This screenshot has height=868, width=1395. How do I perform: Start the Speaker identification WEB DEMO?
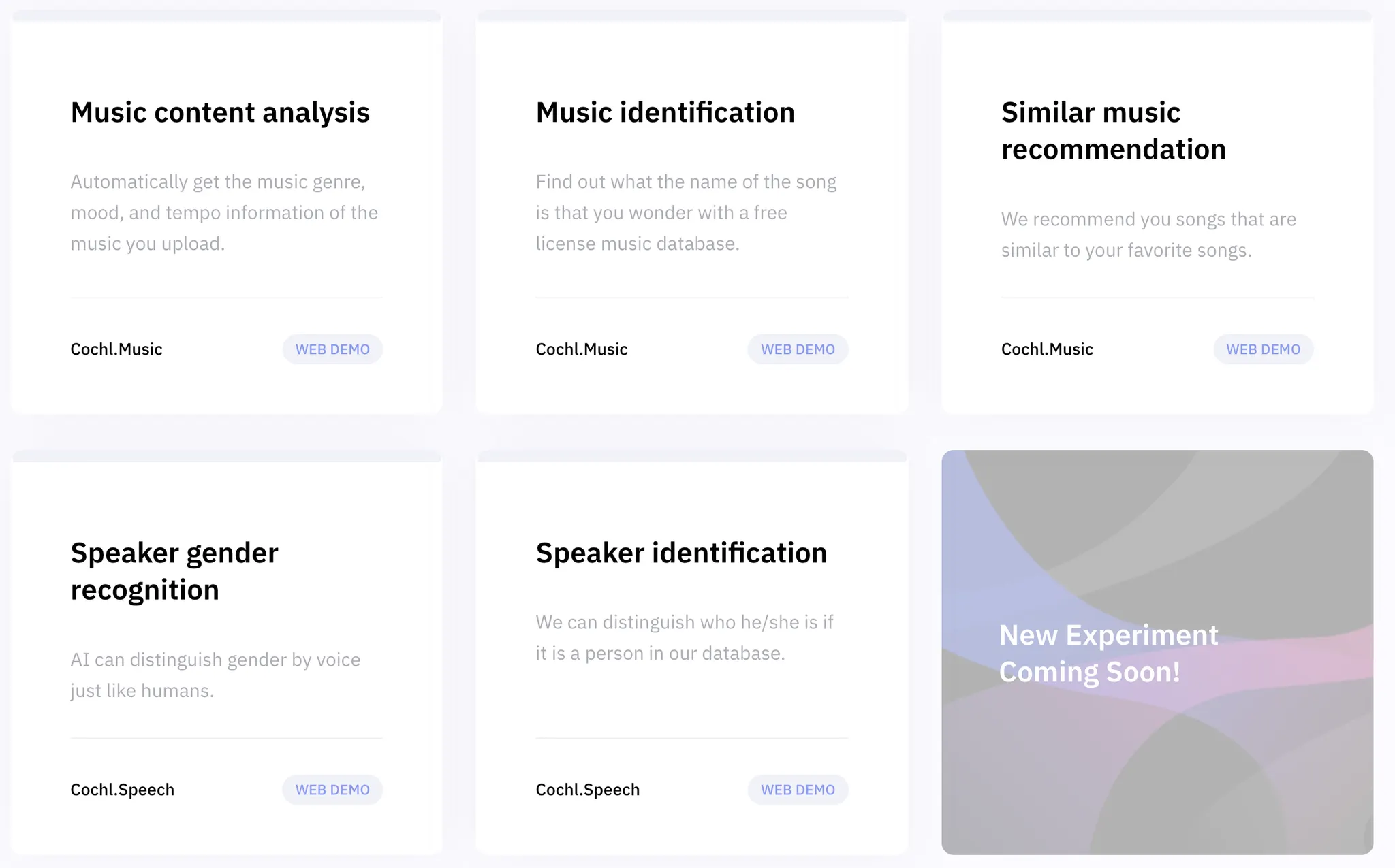coord(798,790)
